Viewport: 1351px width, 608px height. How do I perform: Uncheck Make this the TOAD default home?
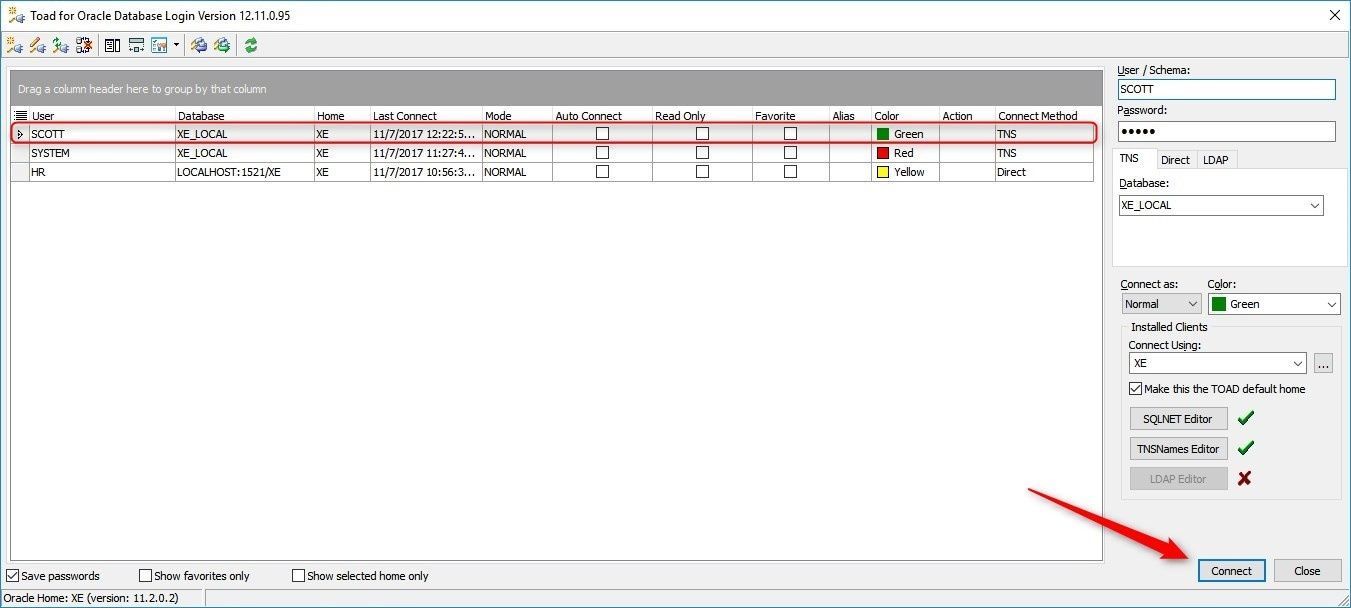pyautogui.click(x=1135, y=389)
